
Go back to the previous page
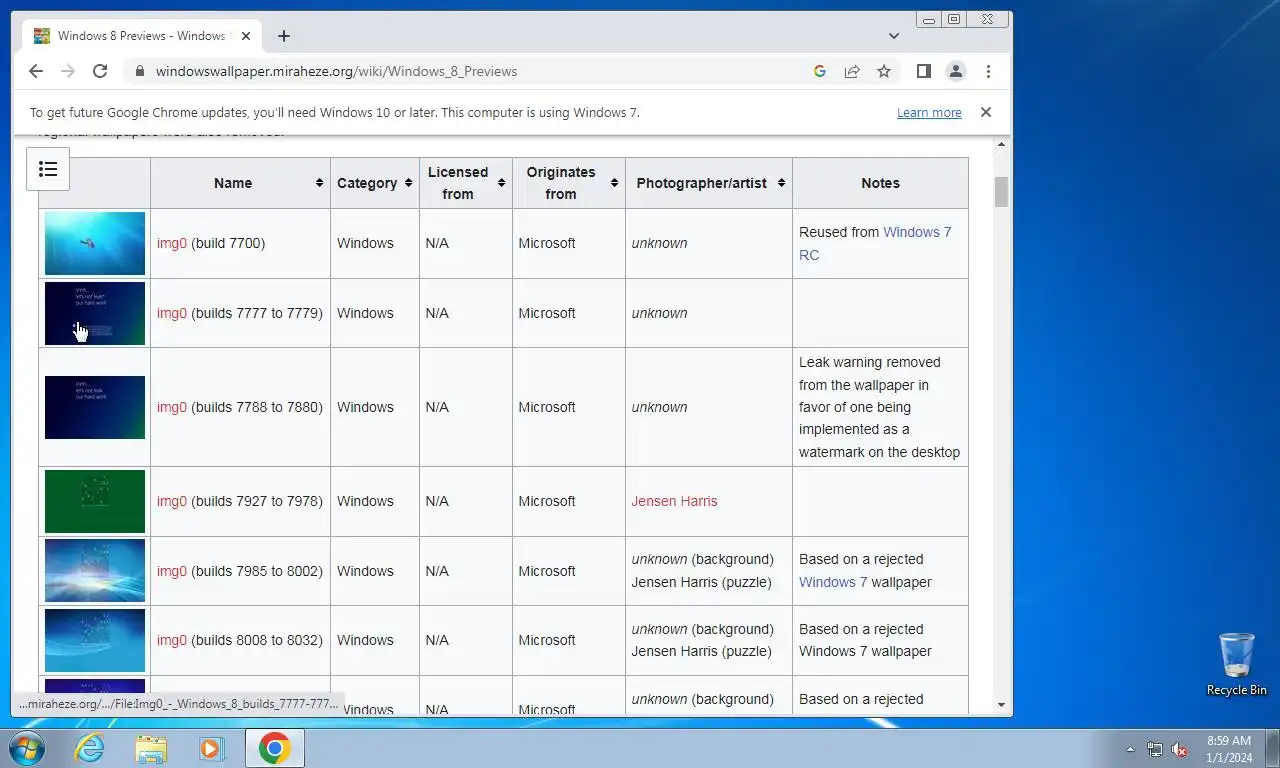(x=36, y=71)
